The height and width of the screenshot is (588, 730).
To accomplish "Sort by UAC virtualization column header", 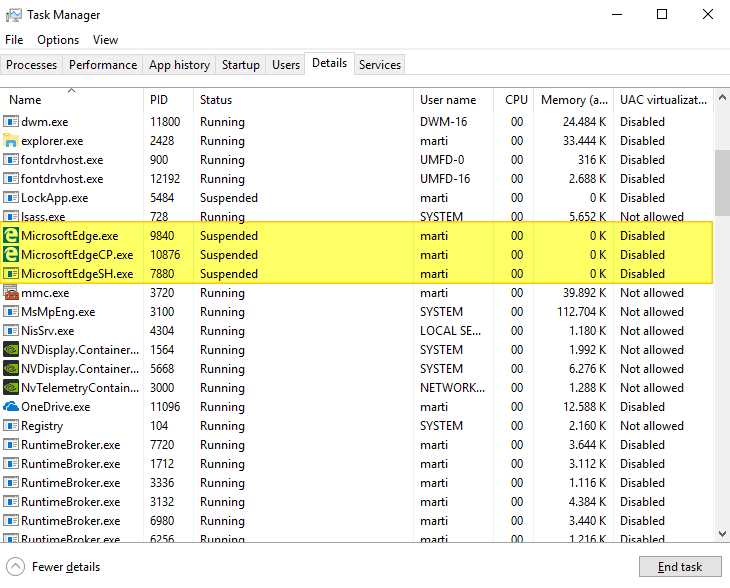I will pos(663,100).
